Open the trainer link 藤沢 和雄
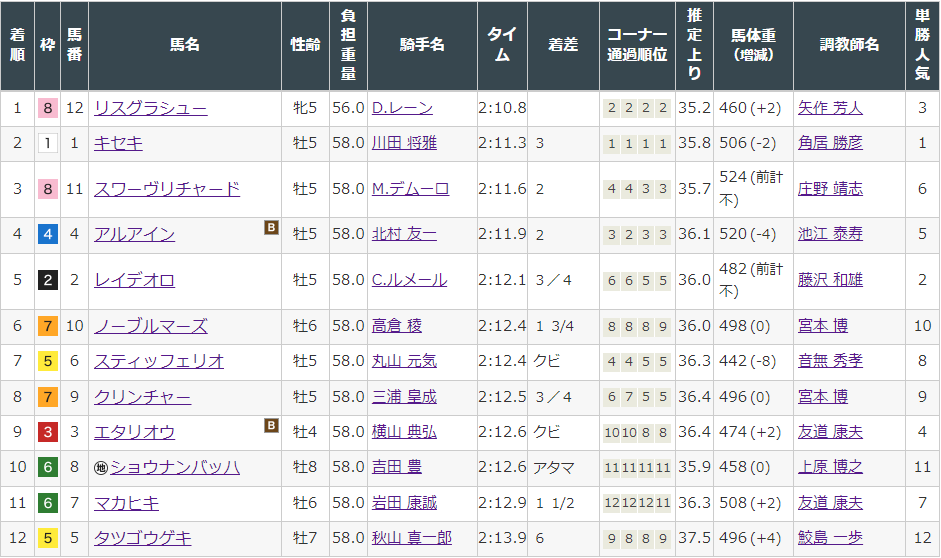This screenshot has width=941, height=558. click(x=830, y=280)
